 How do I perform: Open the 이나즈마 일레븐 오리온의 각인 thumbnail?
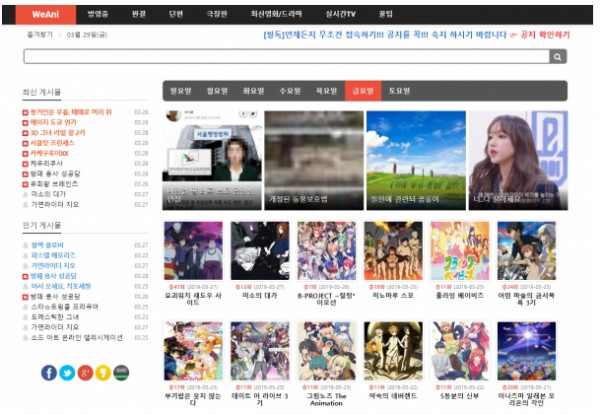[x=527, y=351]
